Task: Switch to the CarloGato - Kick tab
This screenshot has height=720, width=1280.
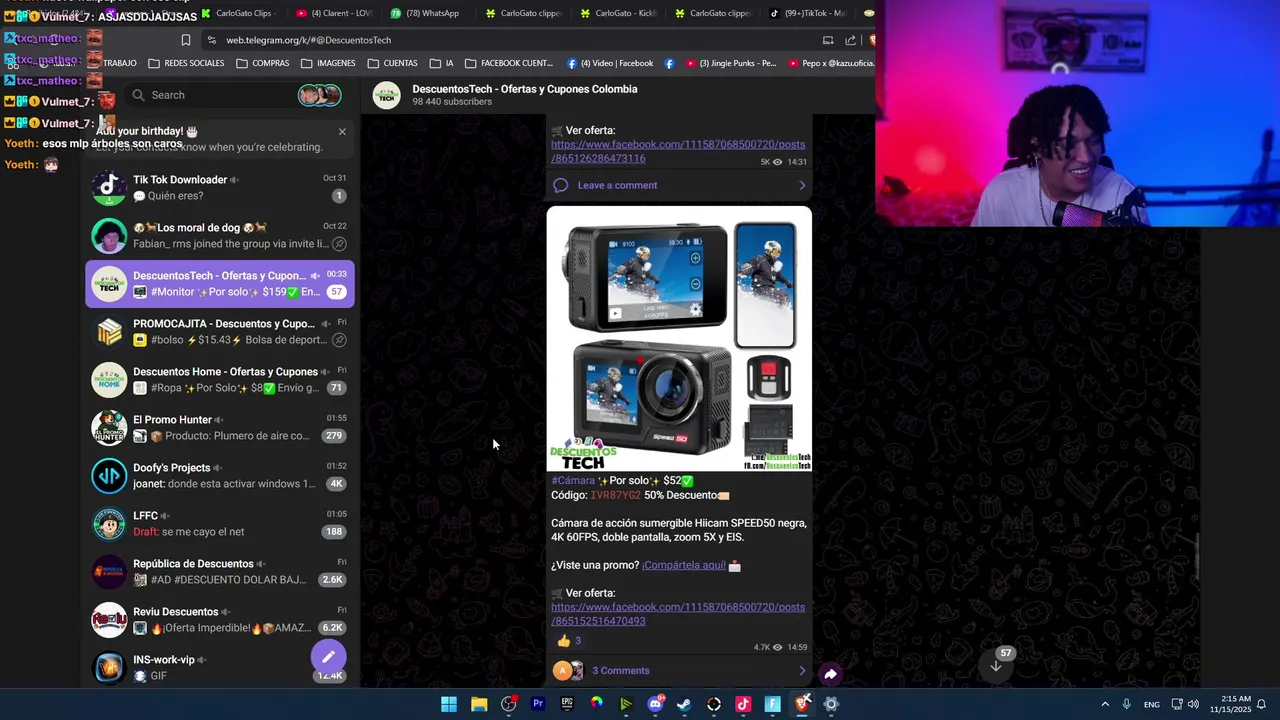Action: tap(617, 13)
